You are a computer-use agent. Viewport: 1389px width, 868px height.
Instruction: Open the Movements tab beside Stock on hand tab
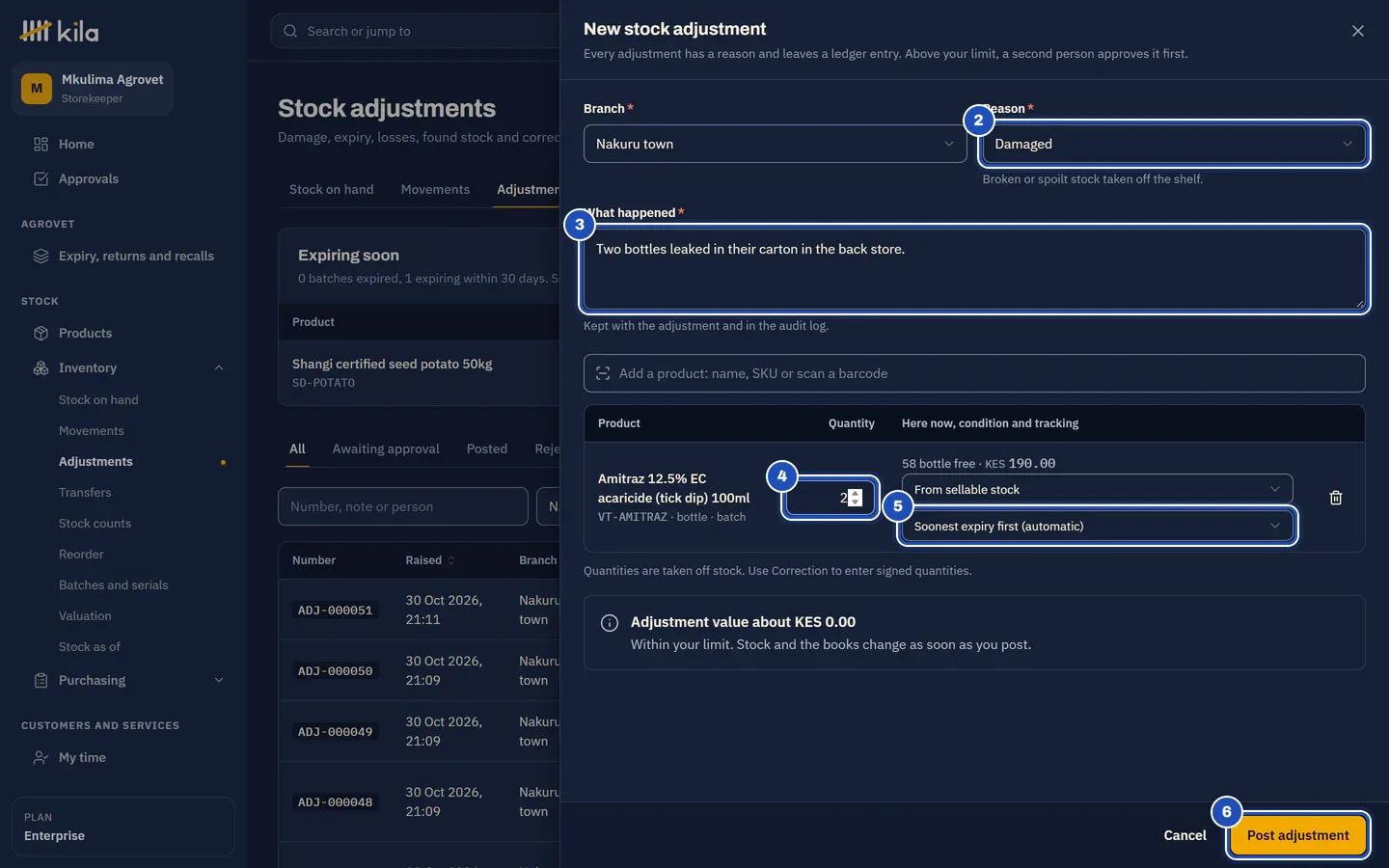(x=435, y=189)
